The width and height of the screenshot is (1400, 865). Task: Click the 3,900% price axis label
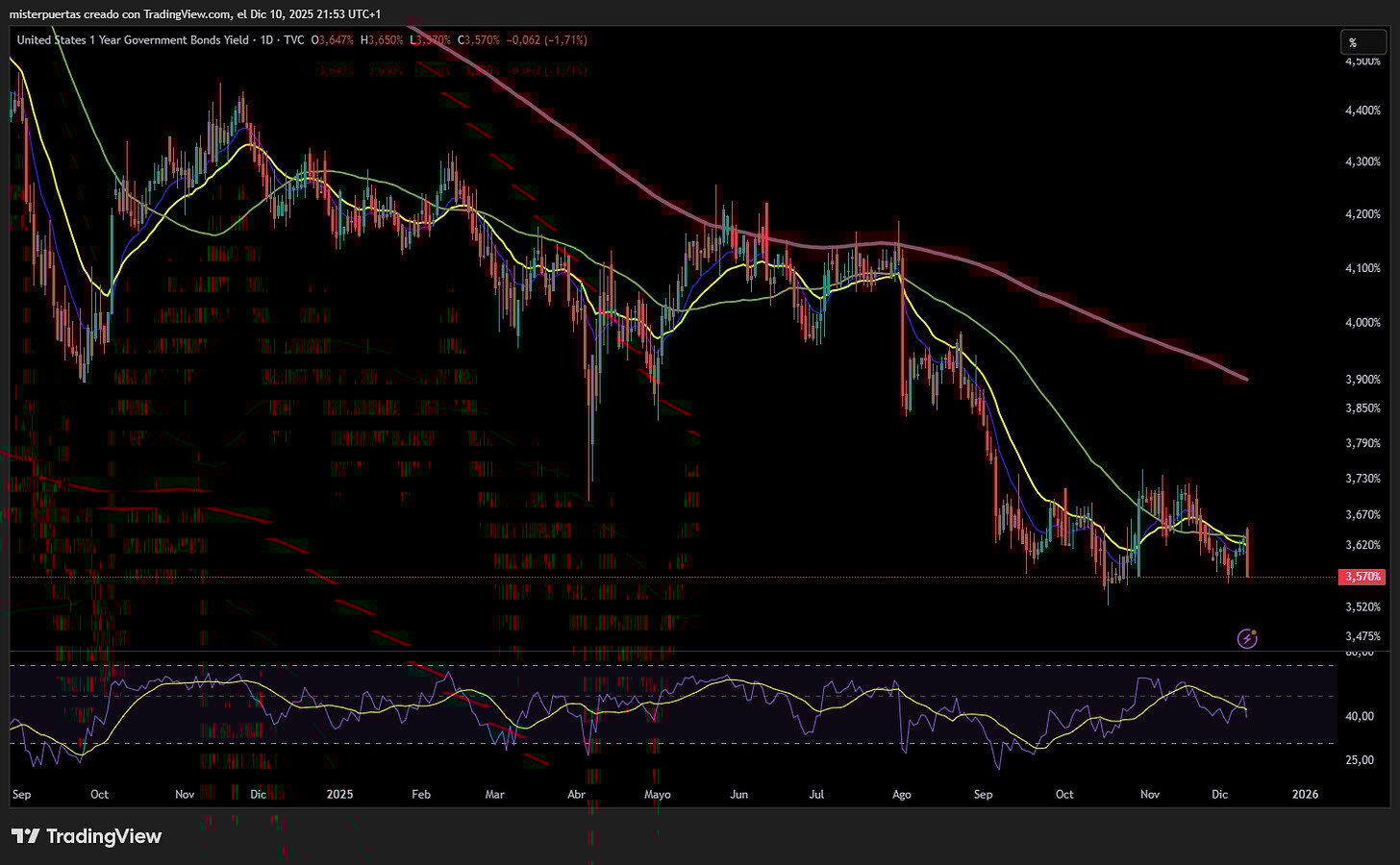point(1362,380)
